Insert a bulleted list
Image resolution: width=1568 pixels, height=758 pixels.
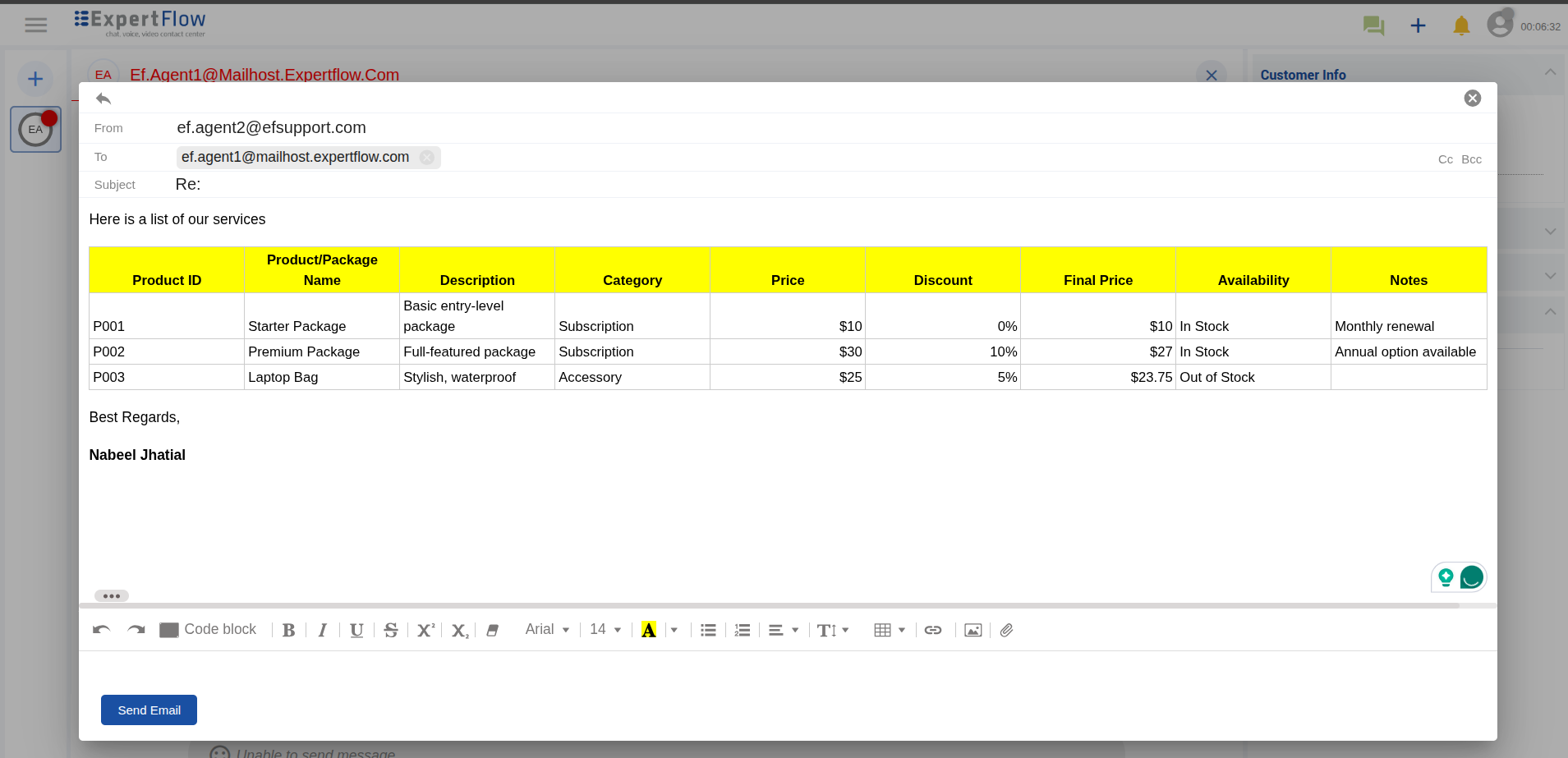pos(708,630)
